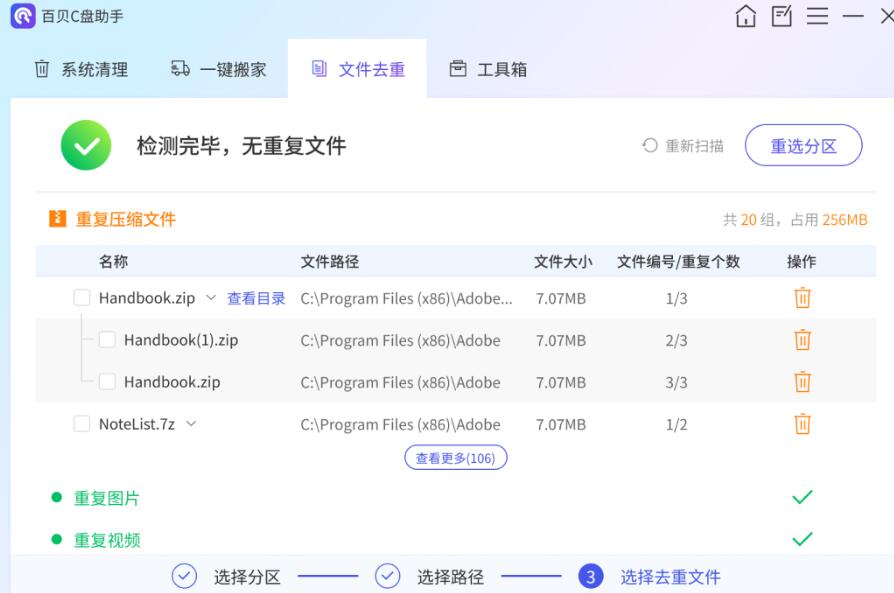Viewport: 894px width, 593px height.
Task: Switch to the 一键搬家 tab
Action: pyautogui.click(x=219, y=69)
